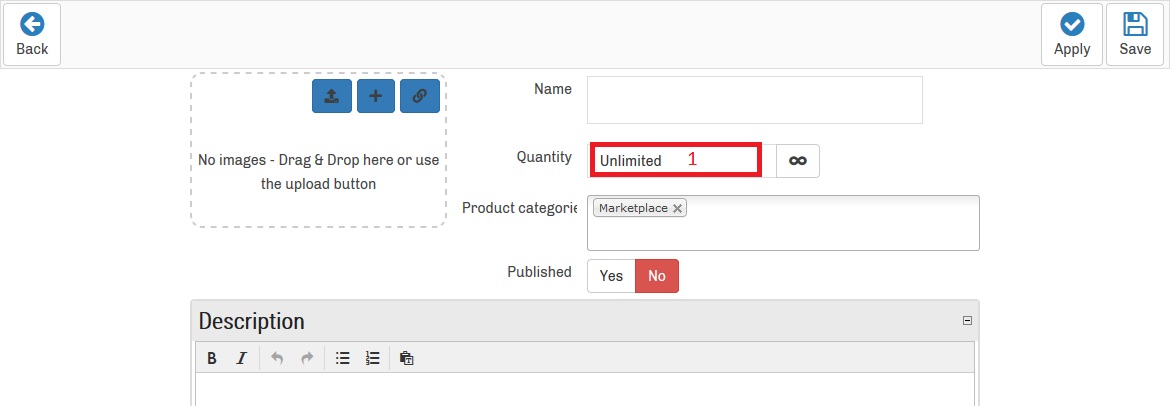Click the undo arrow in editor
The image size is (1170, 406).
coord(277,358)
